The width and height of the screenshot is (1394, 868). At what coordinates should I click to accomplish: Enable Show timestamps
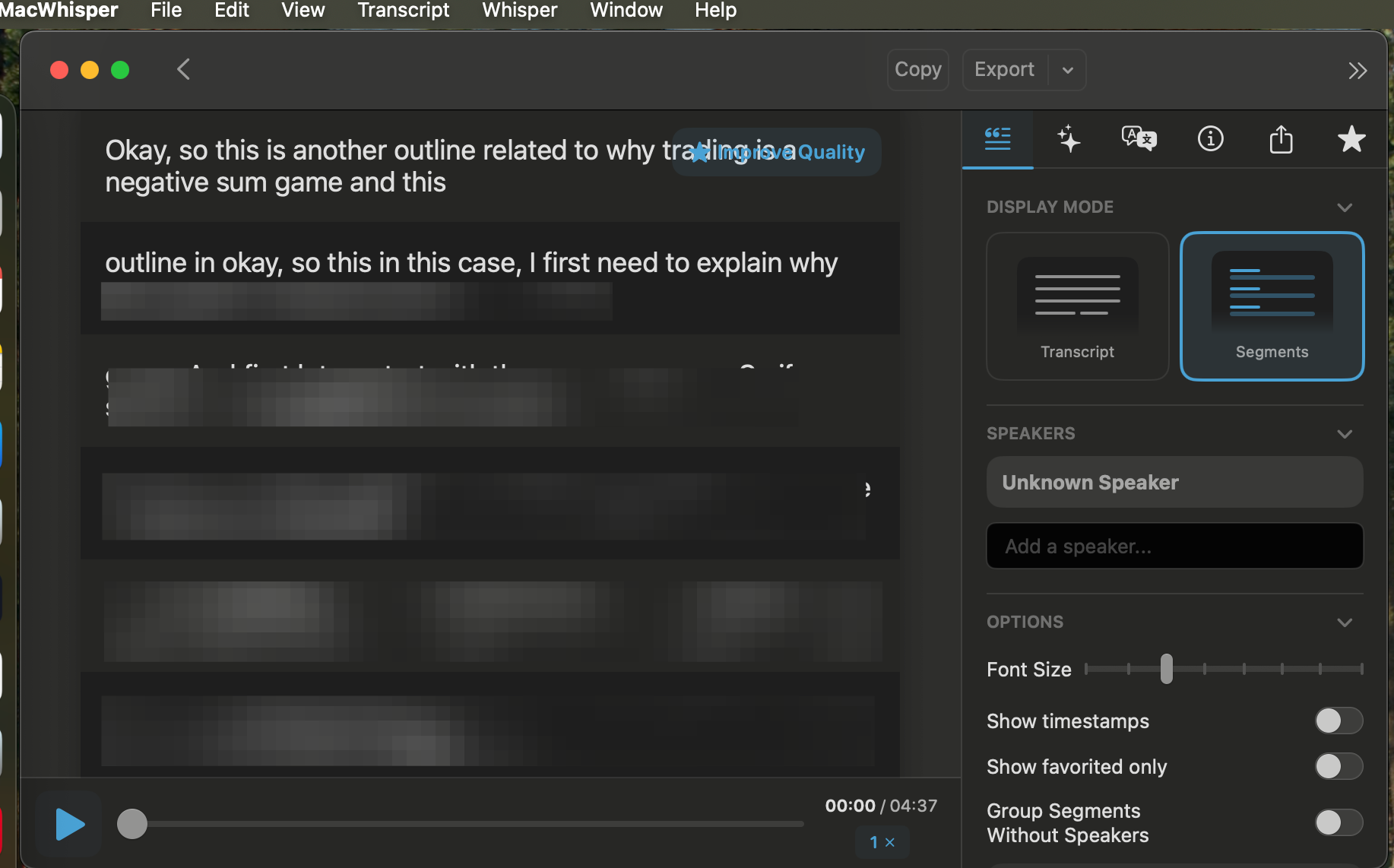tap(1338, 721)
